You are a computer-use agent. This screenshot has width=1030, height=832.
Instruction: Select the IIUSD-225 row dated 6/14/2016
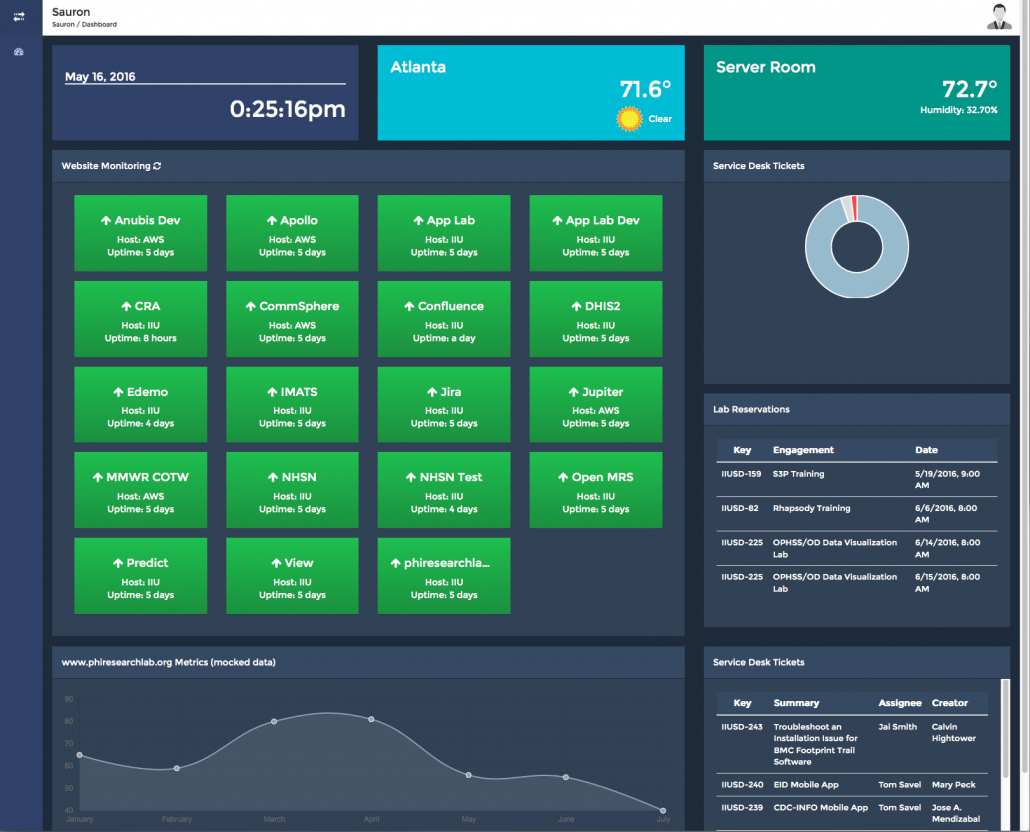(857, 548)
